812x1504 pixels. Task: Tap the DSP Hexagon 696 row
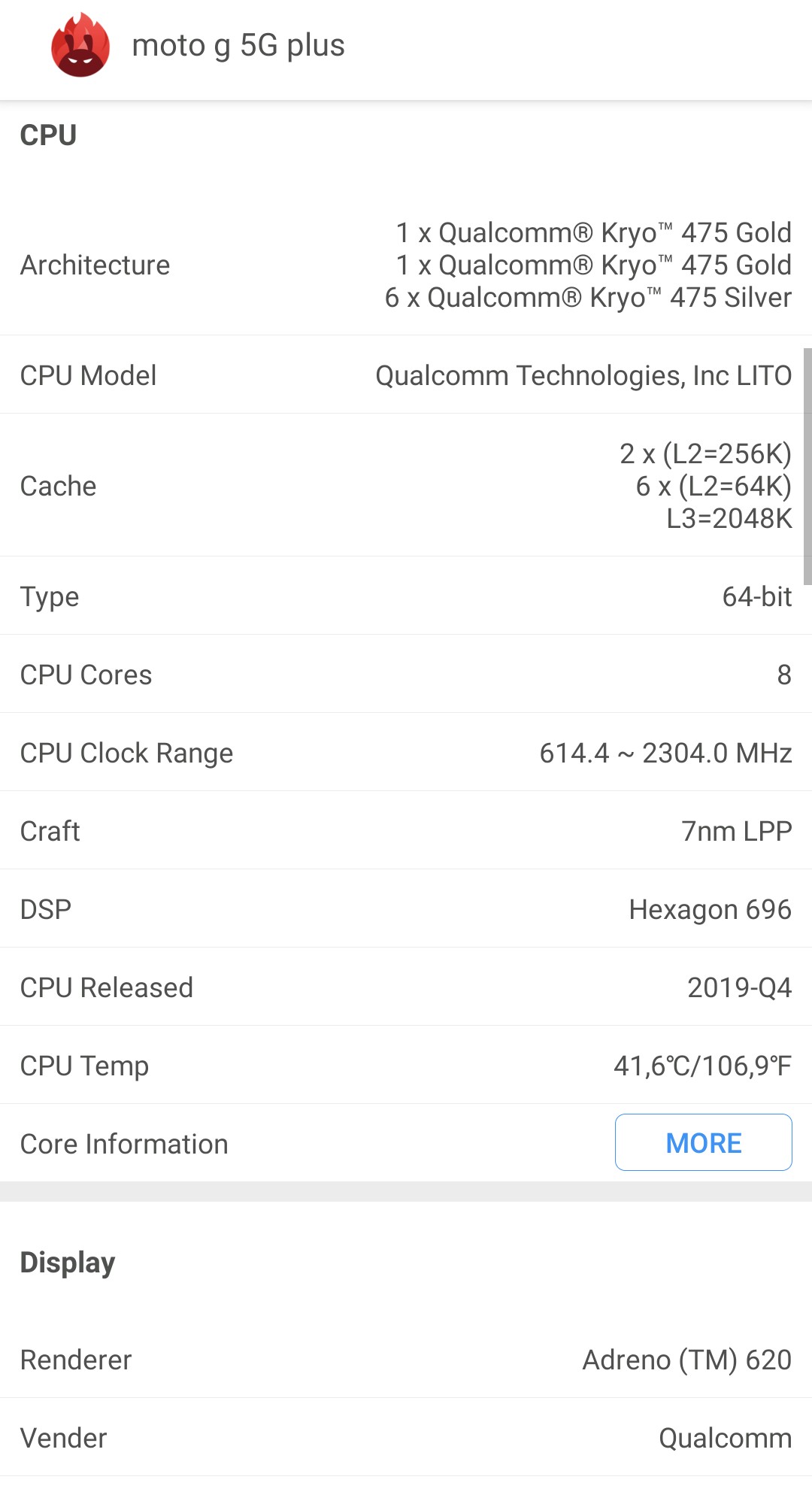coord(406,909)
